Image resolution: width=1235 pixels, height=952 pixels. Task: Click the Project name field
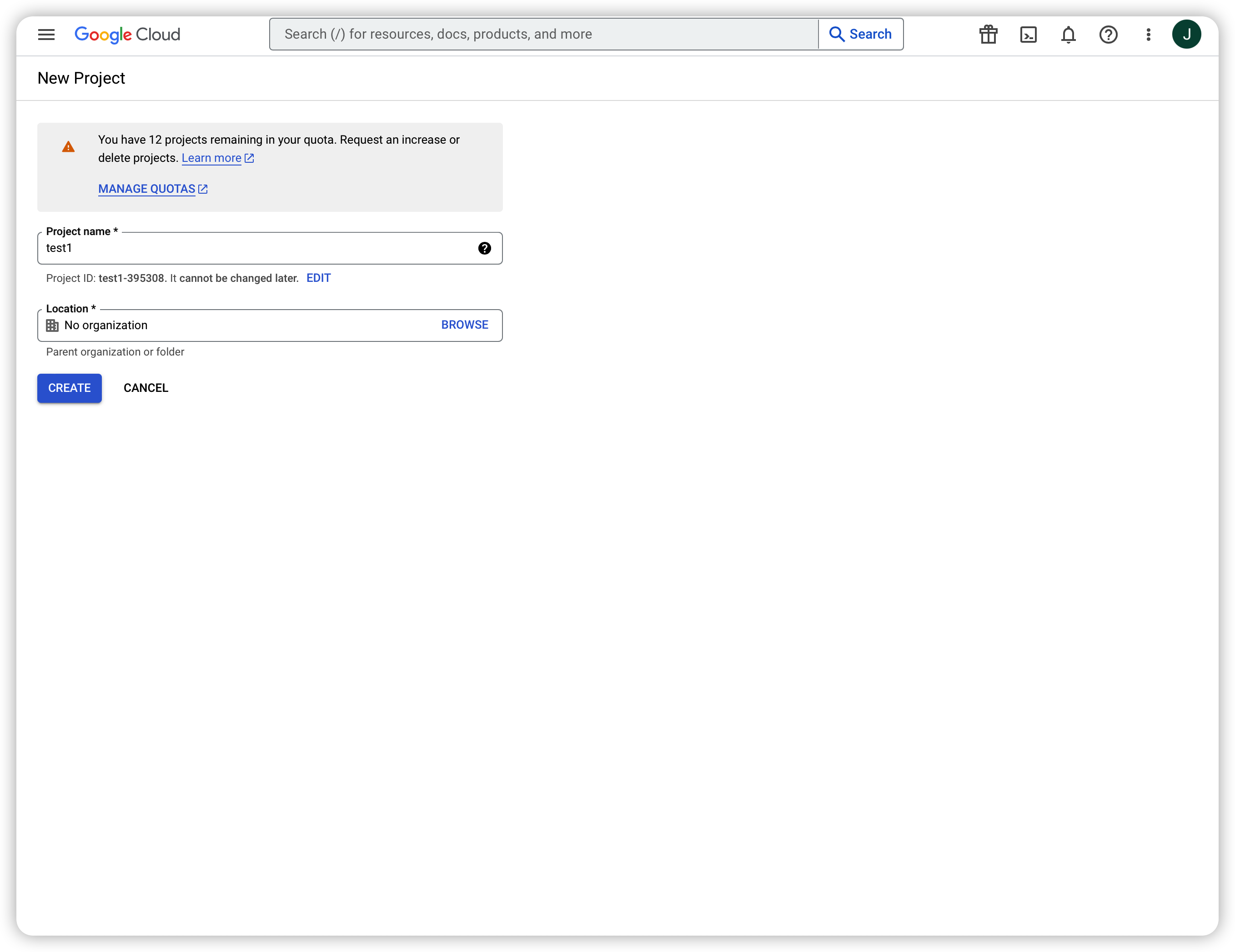[x=270, y=248]
